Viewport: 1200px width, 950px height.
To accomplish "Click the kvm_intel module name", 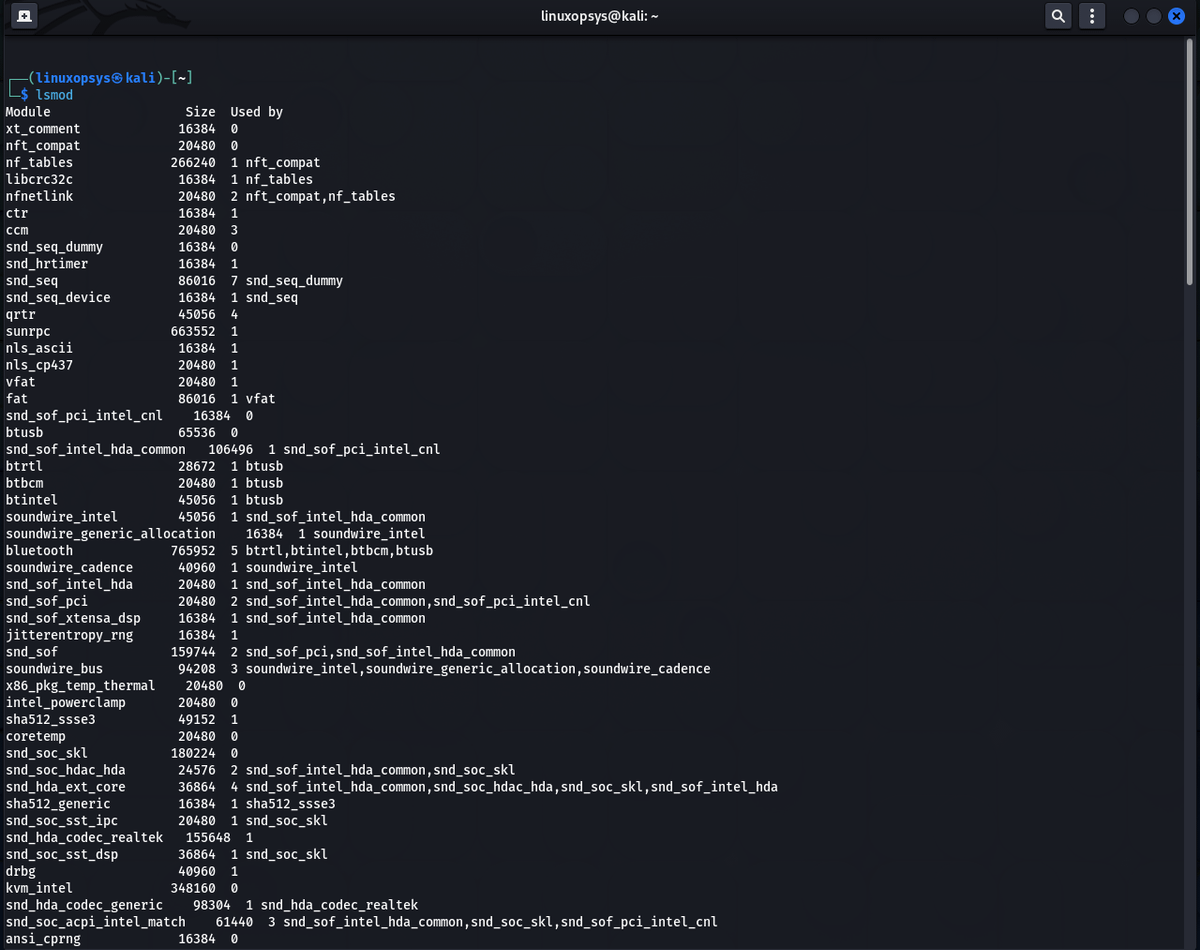I will [39, 888].
